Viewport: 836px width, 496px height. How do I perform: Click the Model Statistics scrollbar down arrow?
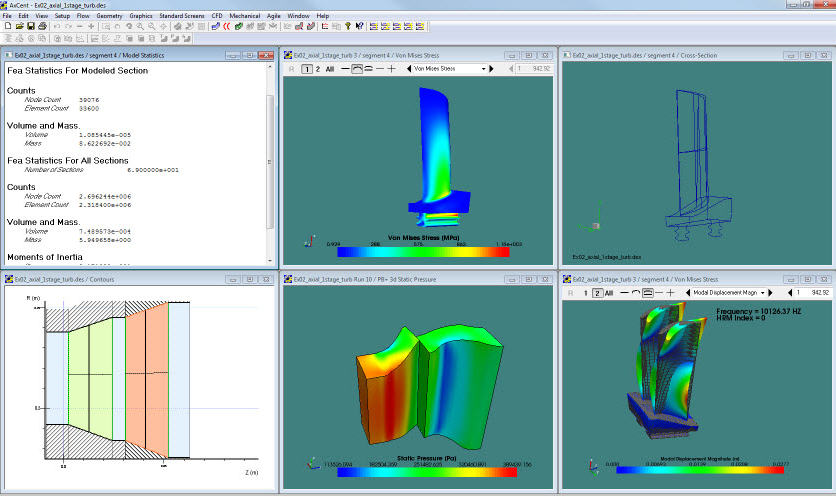coord(270,261)
